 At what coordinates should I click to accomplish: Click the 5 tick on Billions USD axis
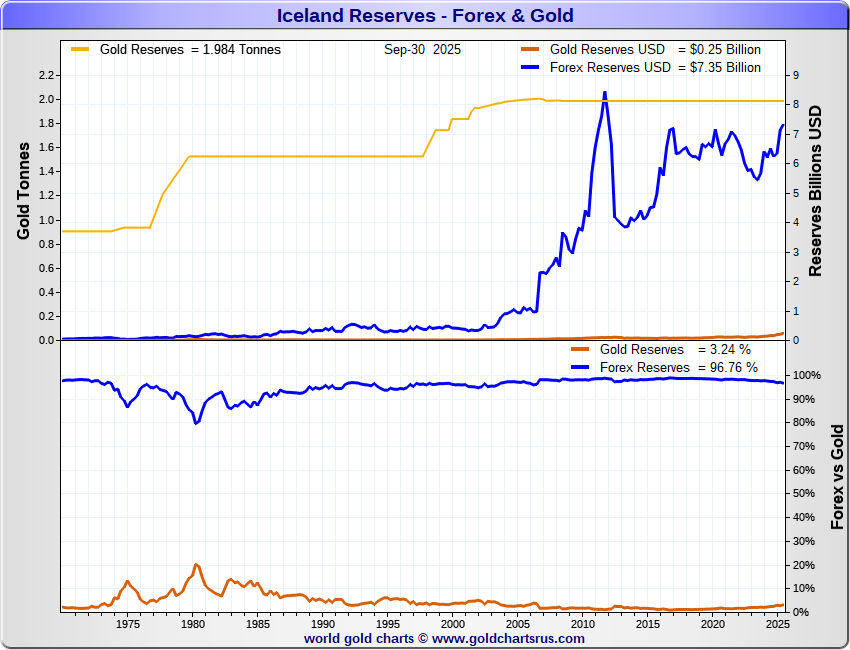coord(796,193)
